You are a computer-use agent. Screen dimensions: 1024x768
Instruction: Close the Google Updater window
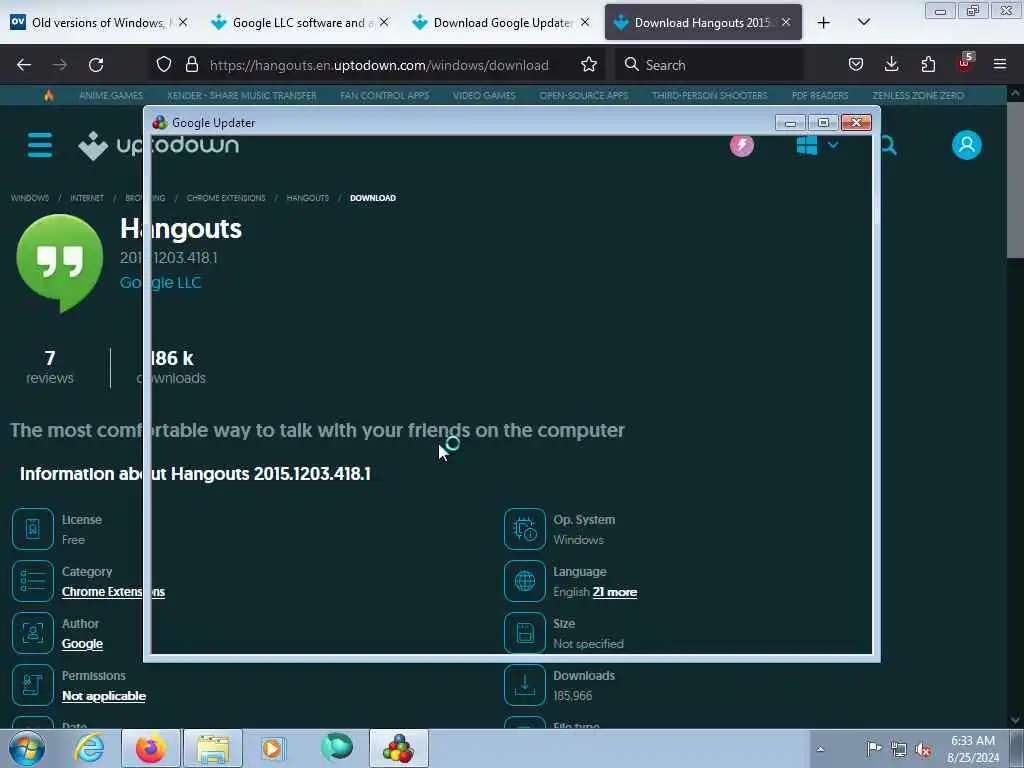(x=856, y=123)
